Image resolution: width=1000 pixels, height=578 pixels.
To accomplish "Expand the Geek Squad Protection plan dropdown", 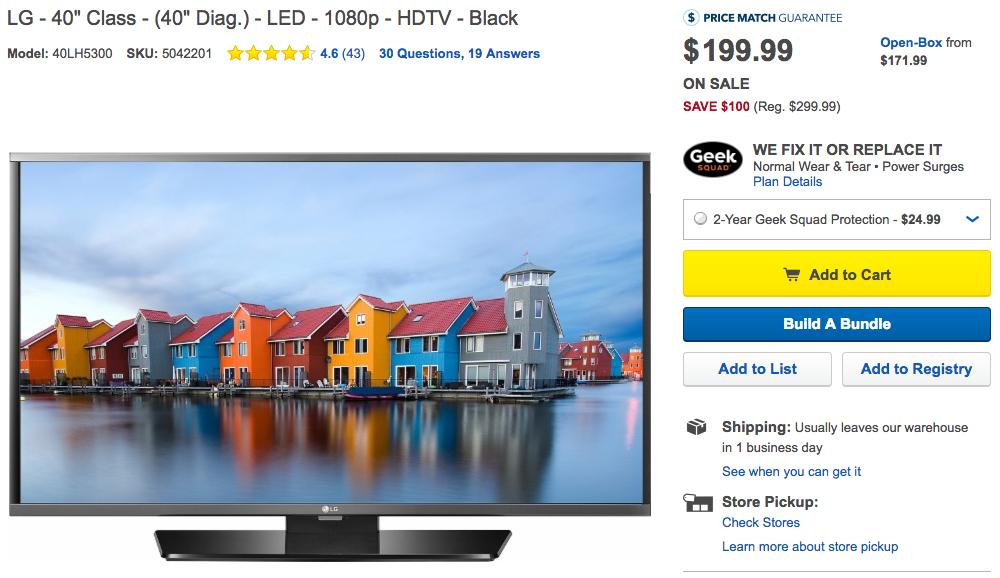I will tap(972, 219).
